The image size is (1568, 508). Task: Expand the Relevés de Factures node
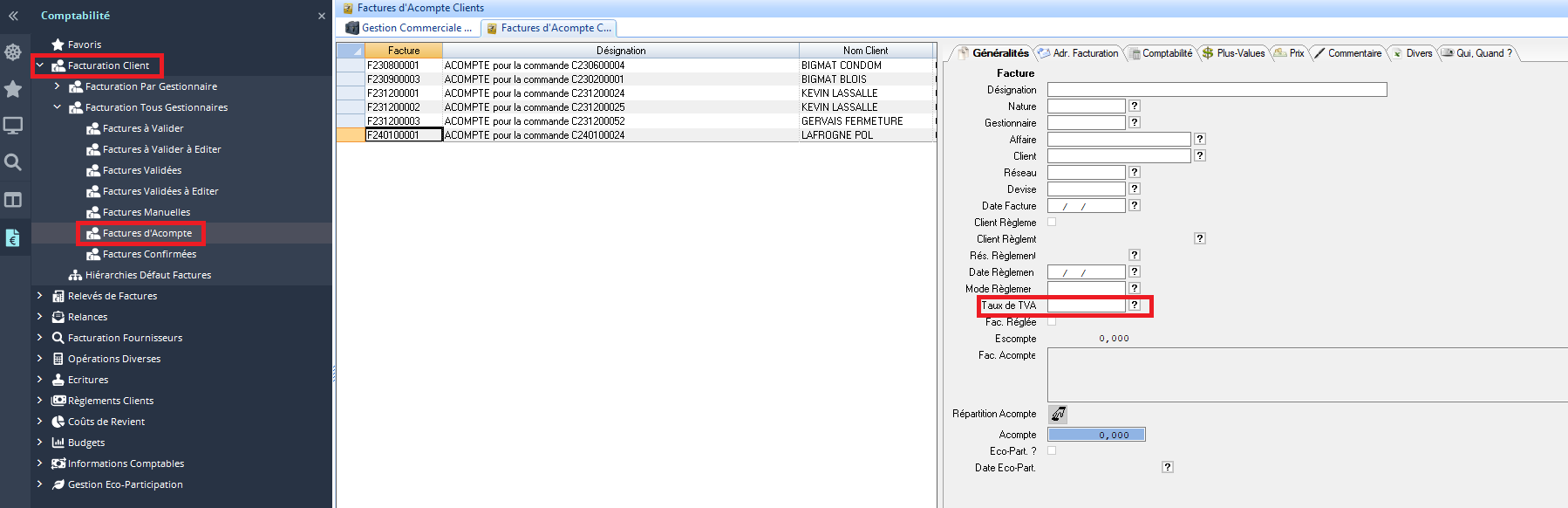pyautogui.click(x=39, y=296)
